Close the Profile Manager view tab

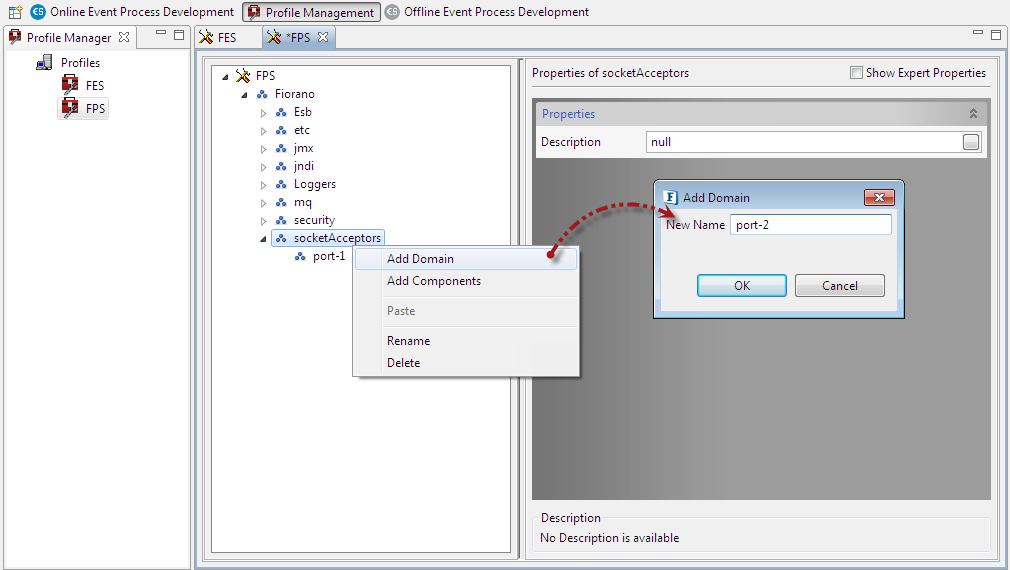click(124, 37)
